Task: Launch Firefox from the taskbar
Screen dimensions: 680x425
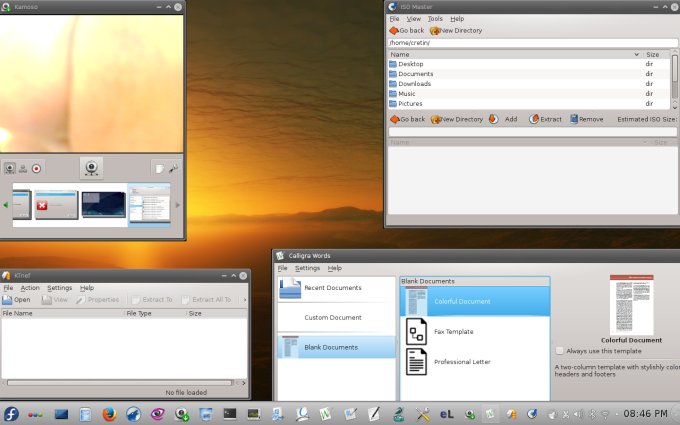Action: click(109, 413)
